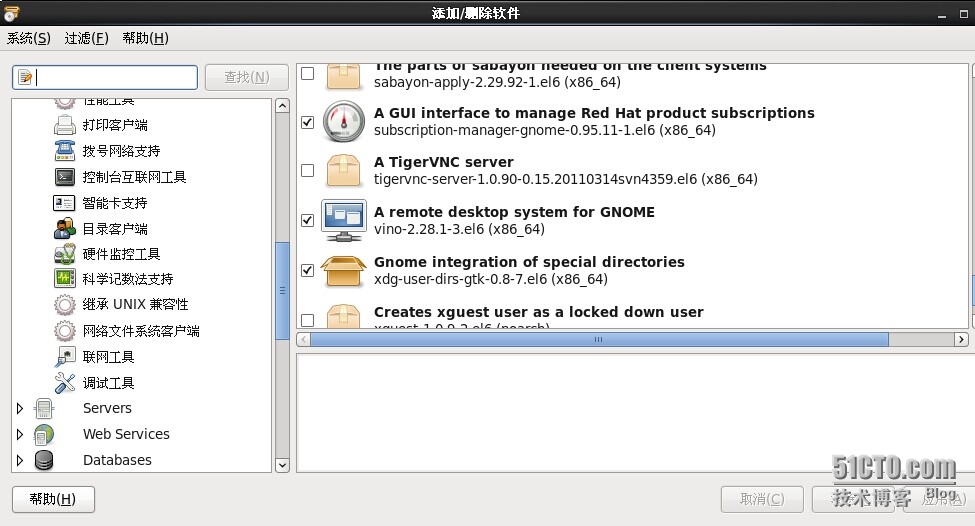
Task: Click the sabayon-apply package box icon
Action: coord(343,77)
